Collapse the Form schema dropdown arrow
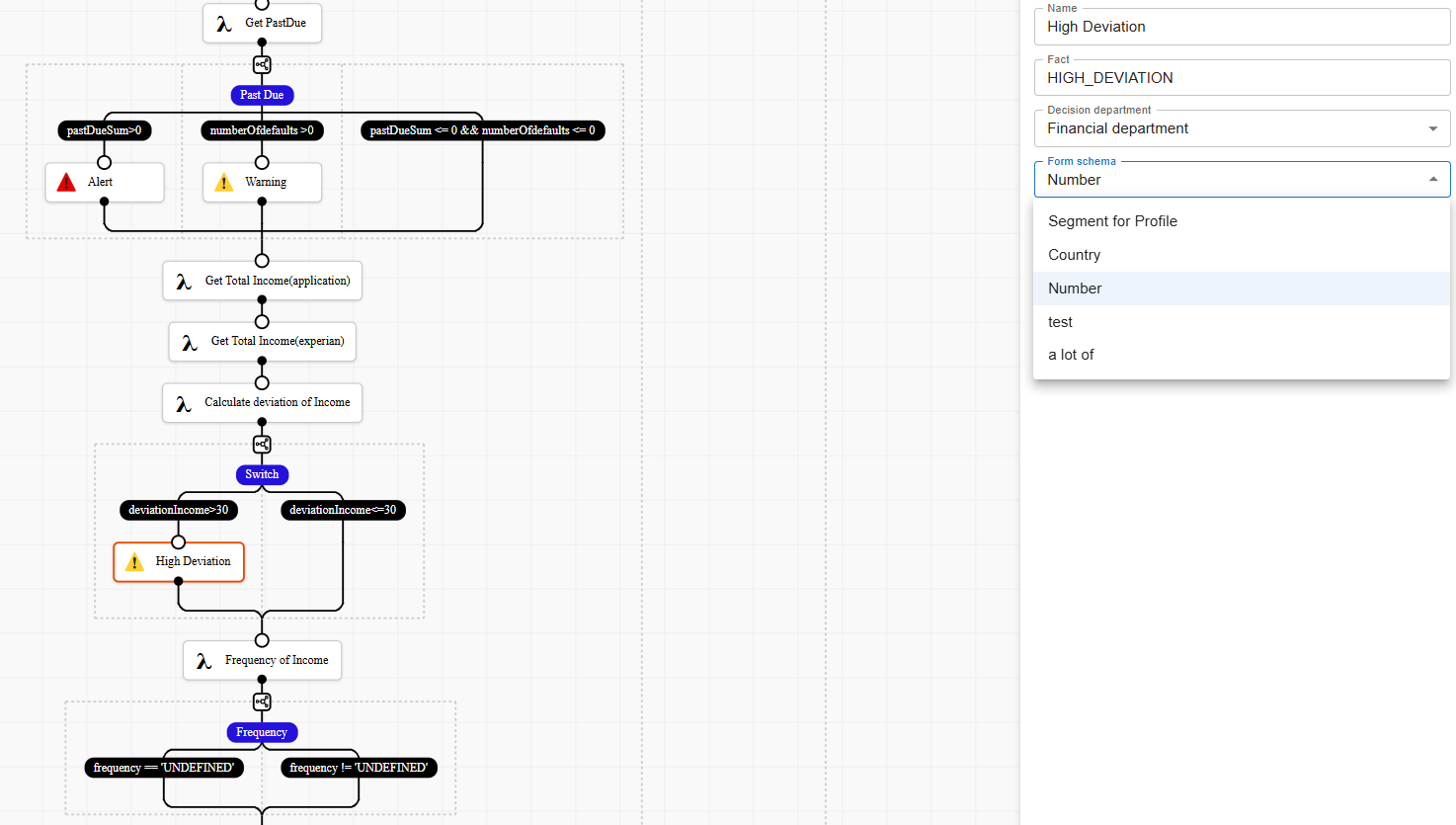 click(x=1432, y=180)
